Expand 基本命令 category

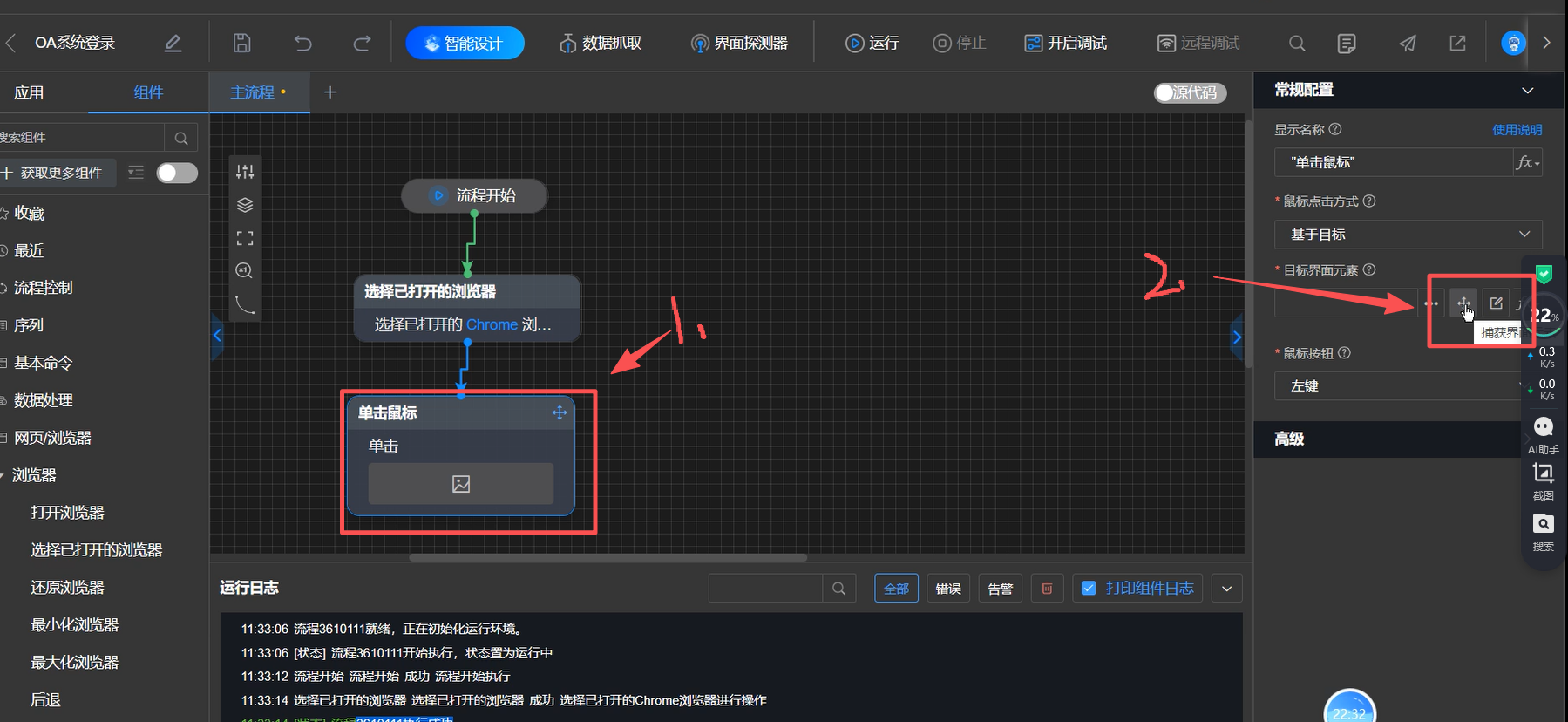pyautogui.click(x=43, y=363)
